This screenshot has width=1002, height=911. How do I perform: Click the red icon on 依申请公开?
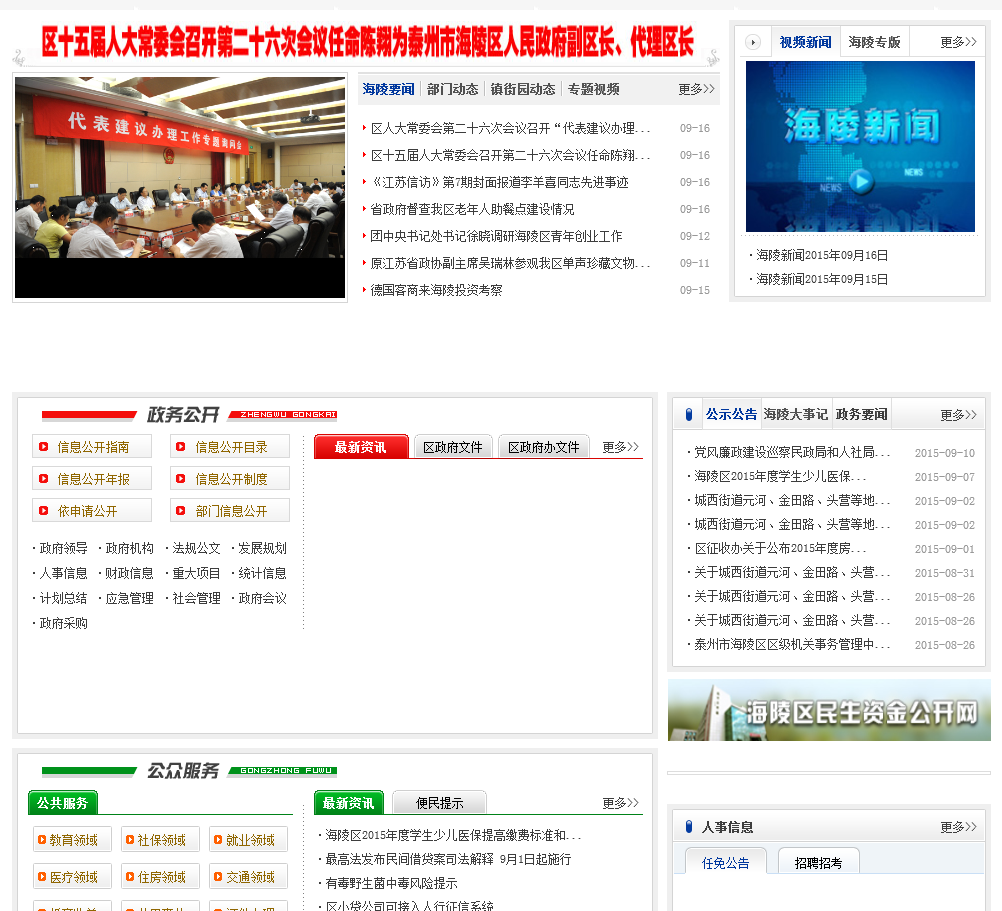[43, 510]
